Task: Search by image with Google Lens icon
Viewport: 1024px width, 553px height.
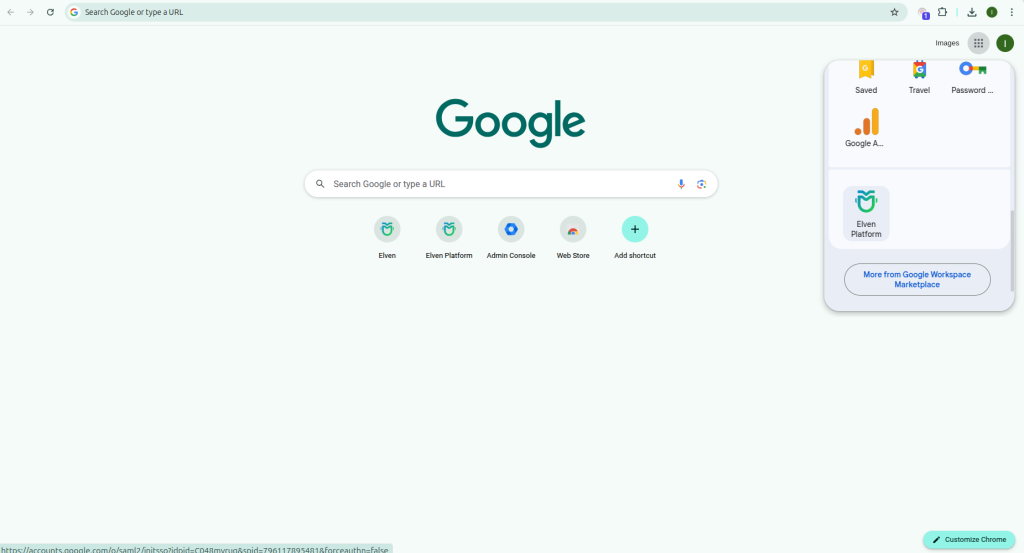Action: 701,184
